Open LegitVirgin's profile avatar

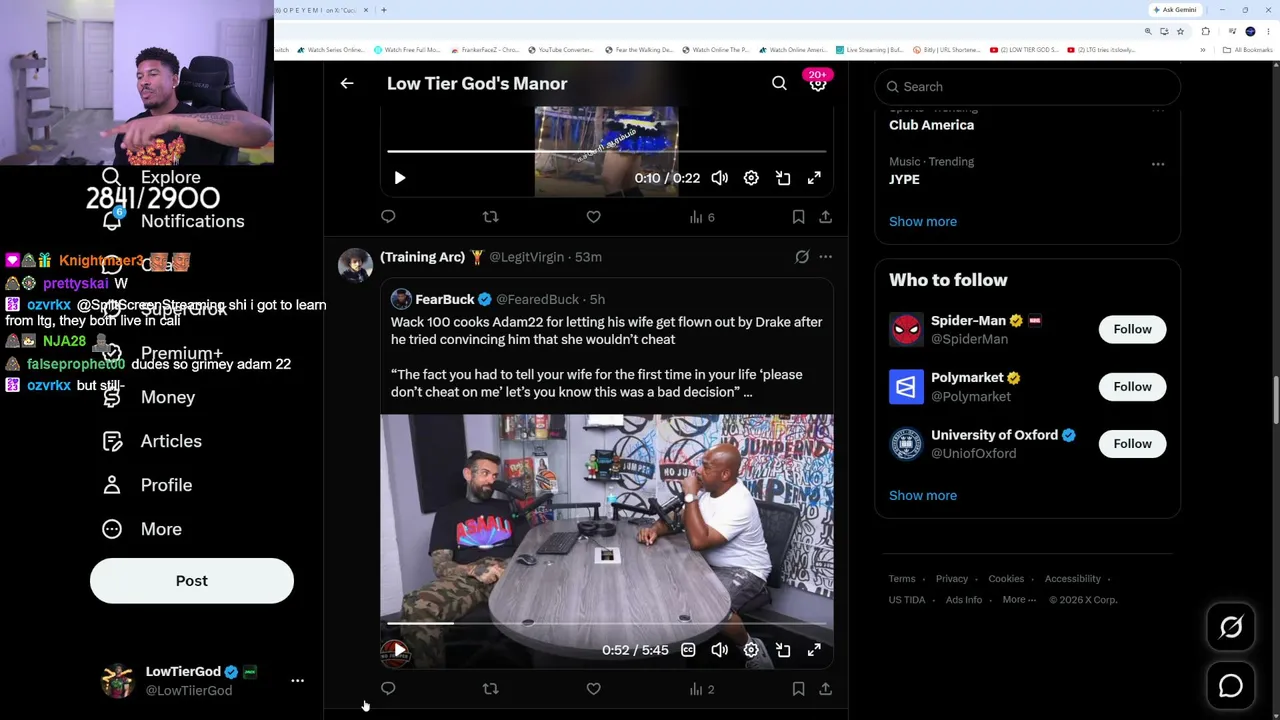tap(355, 265)
